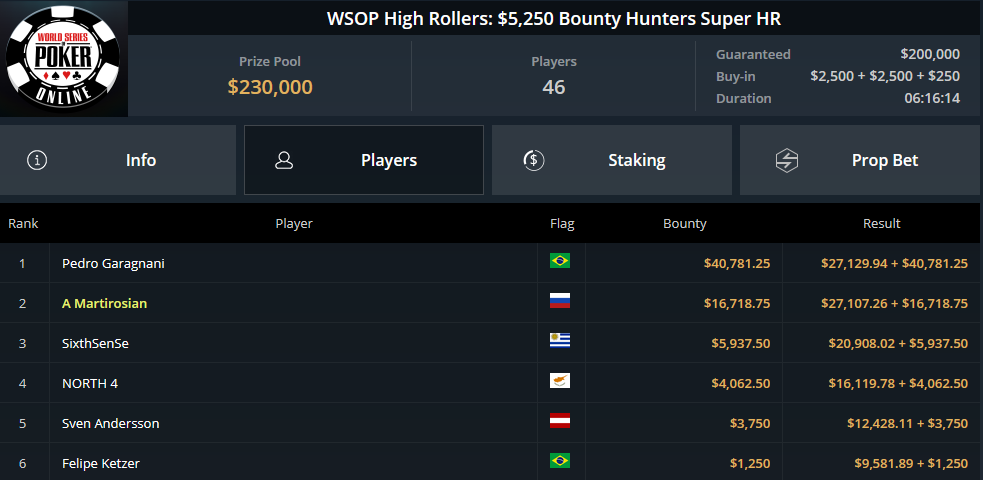This screenshot has height=480, width=983.
Task: Switch to the Staking tab
Action: coord(612,160)
